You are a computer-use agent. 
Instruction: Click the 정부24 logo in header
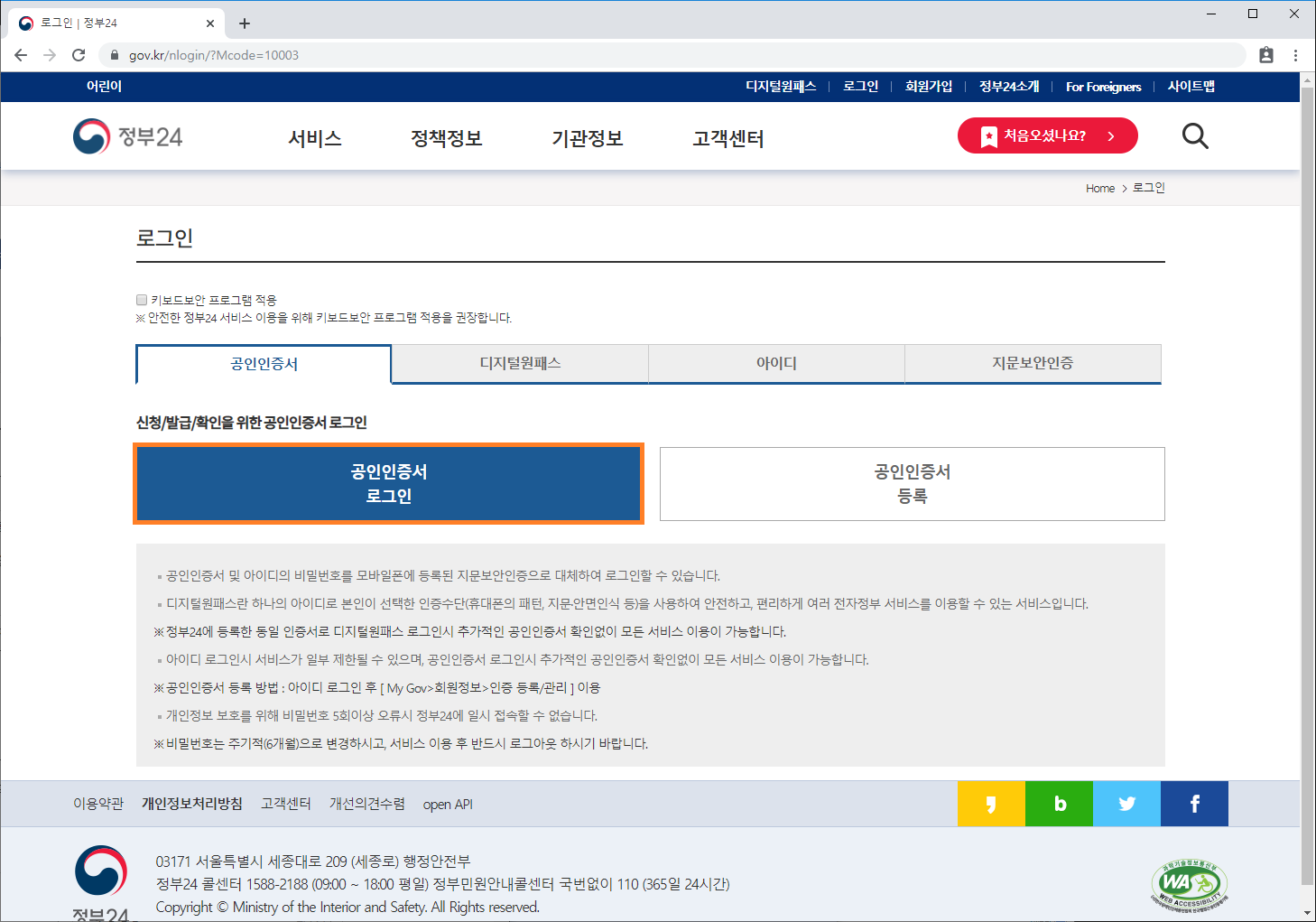127,136
